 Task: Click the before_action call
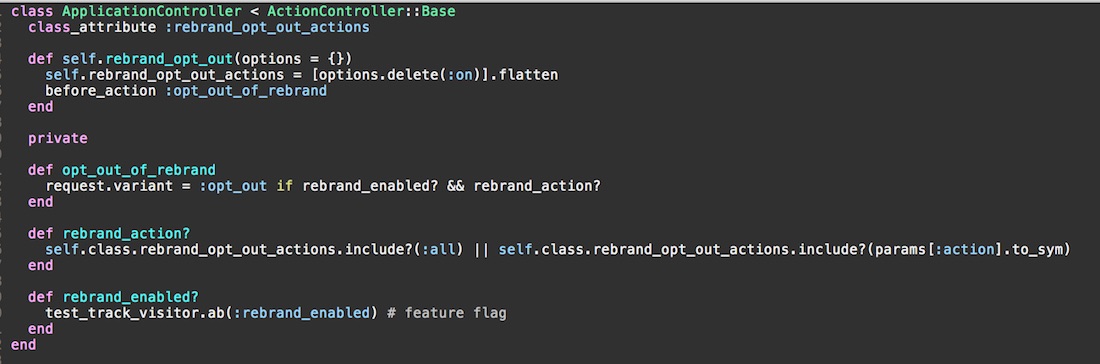point(101,90)
